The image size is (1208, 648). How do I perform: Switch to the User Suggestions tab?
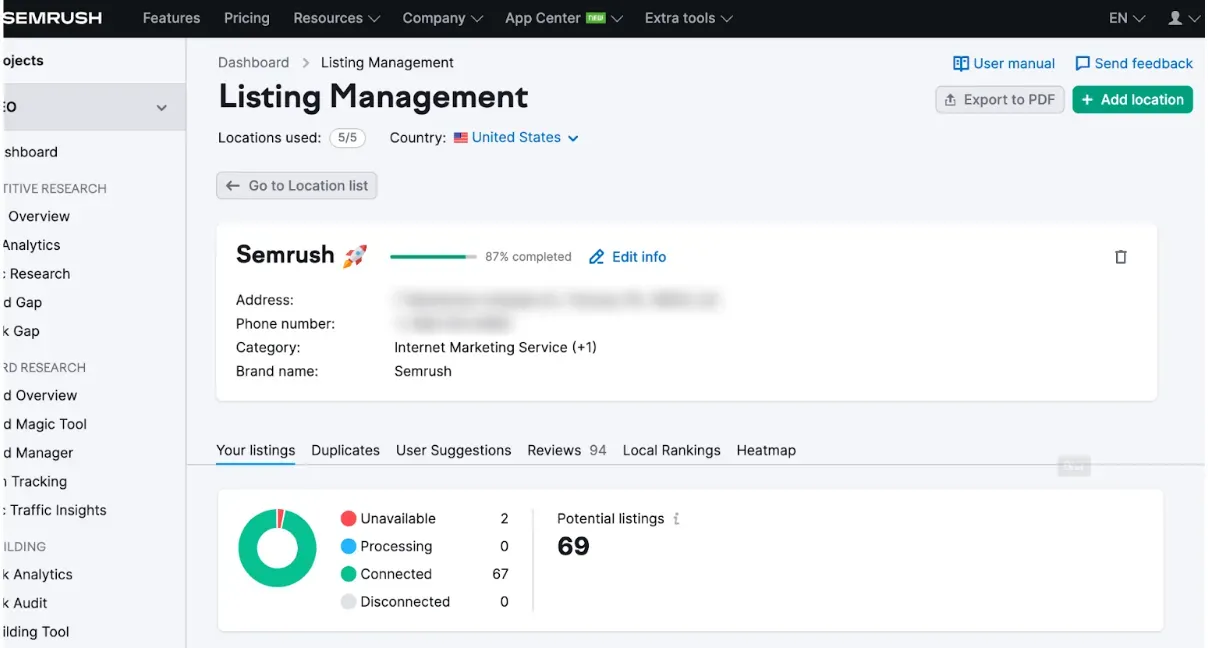454,450
